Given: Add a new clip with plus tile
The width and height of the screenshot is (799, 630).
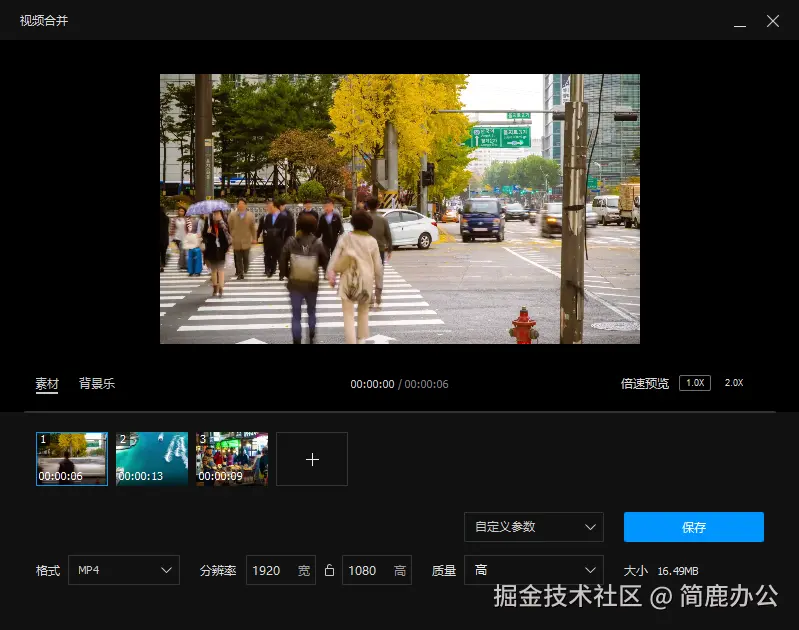Looking at the screenshot, I should click(x=312, y=459).
